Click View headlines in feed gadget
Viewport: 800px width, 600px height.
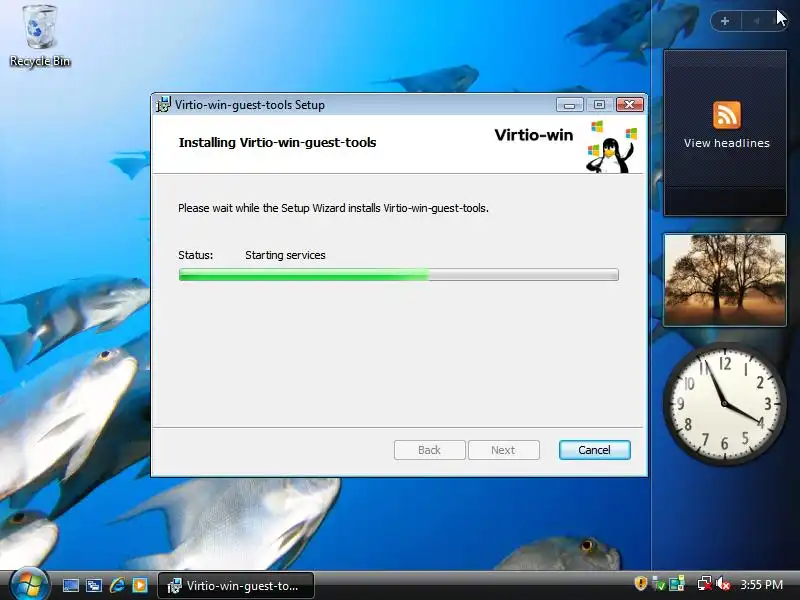(x=727, y=143)
